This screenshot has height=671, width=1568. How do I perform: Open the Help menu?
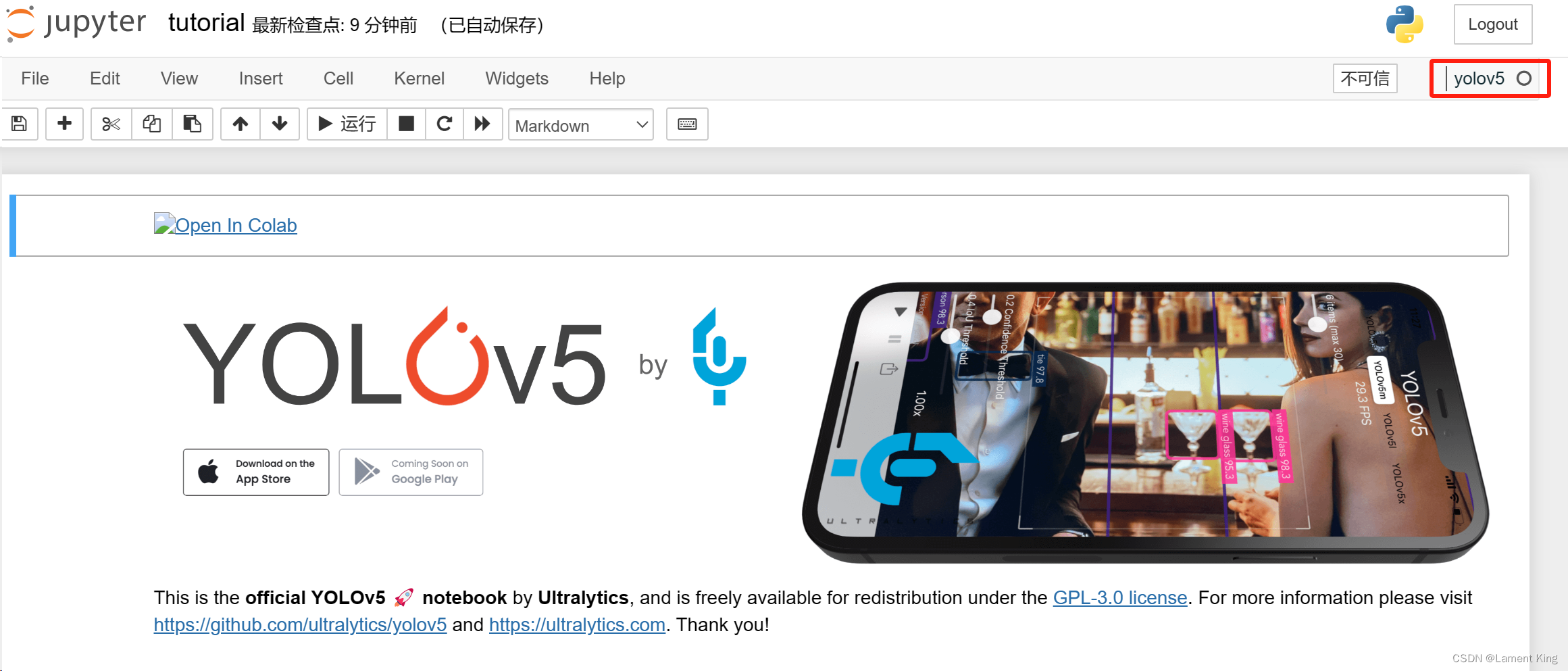(607, 78)
